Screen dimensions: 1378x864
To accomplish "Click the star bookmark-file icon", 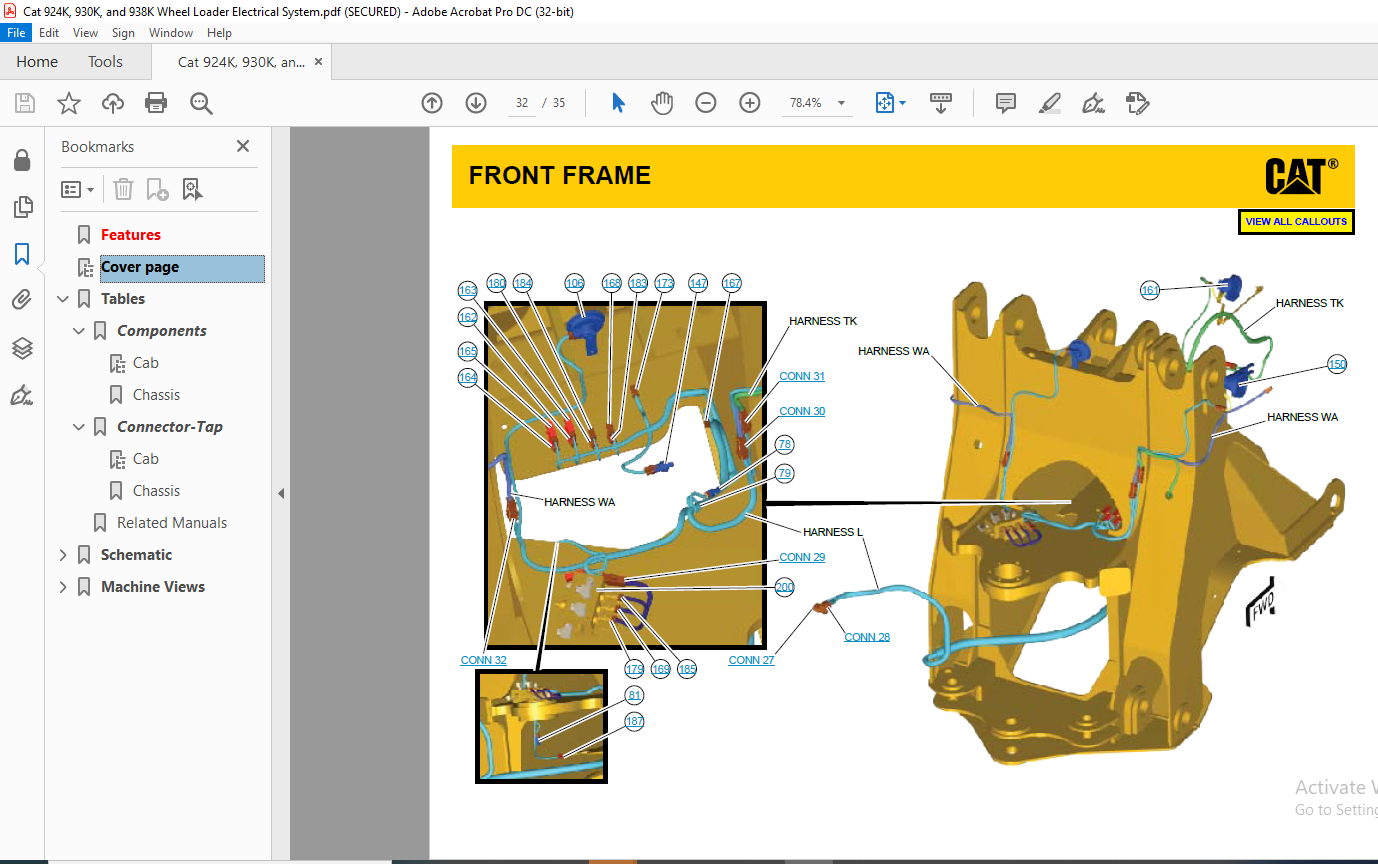I will tap(68, 103).
